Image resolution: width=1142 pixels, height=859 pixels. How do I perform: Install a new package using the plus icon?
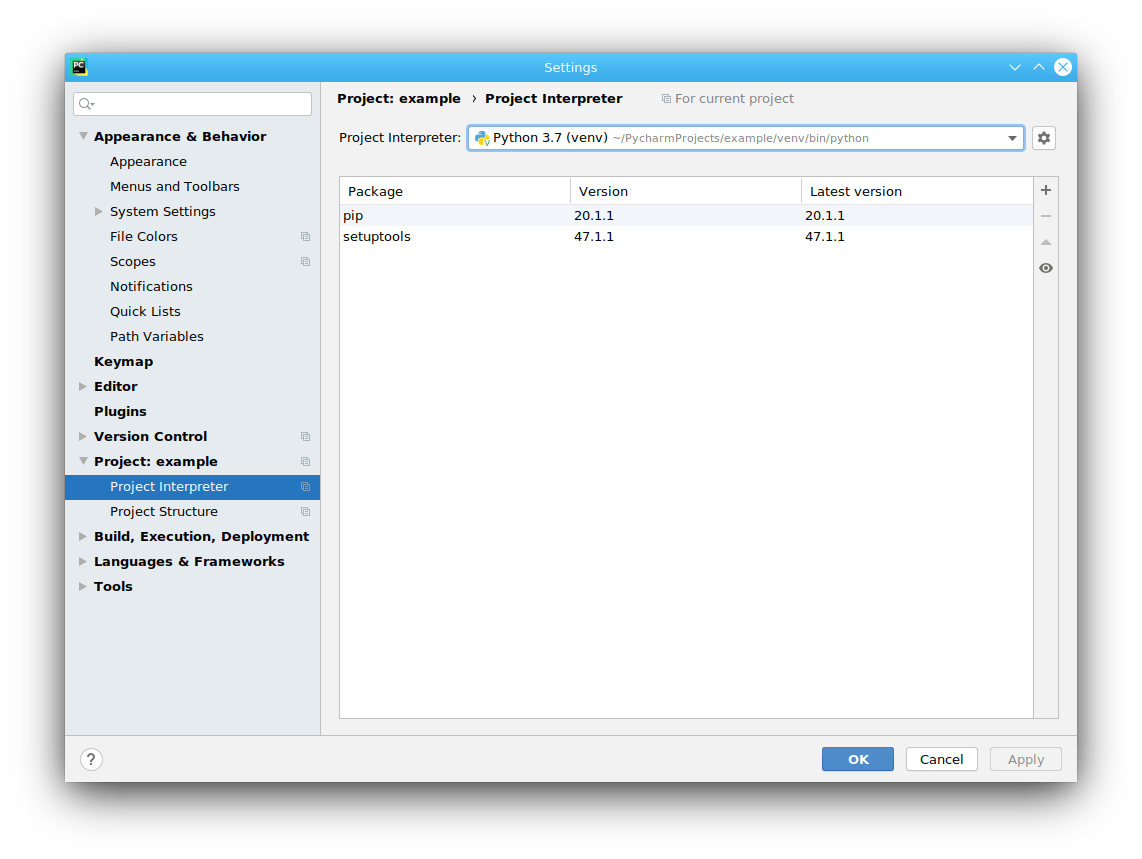coord(1045,190)
